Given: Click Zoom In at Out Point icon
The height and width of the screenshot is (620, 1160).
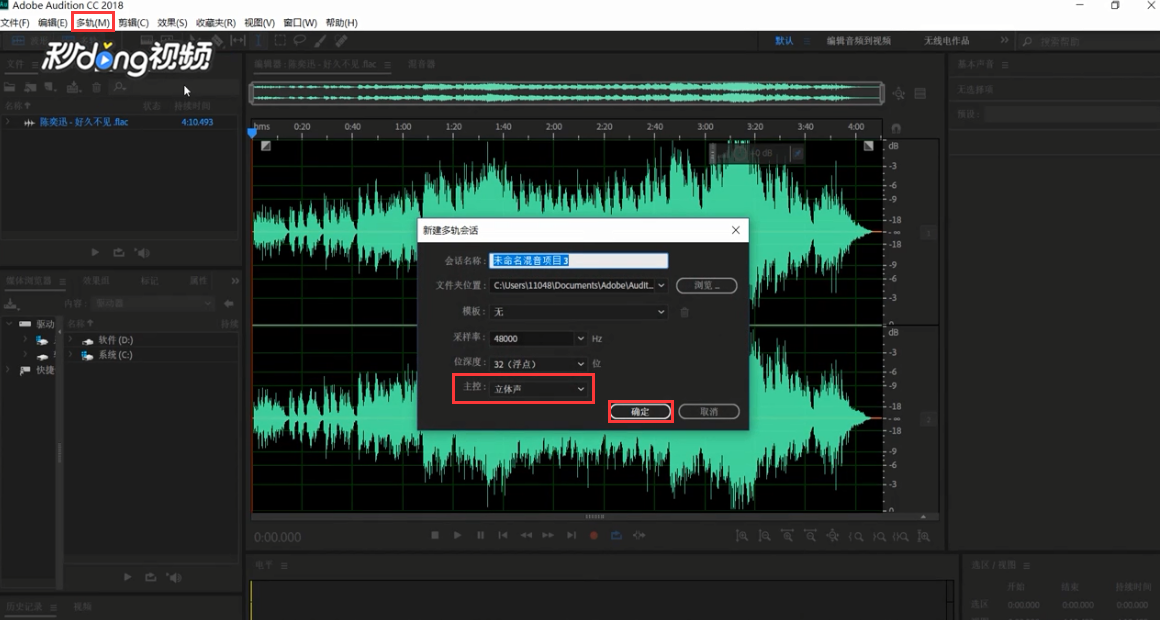Looking at the screenshot, I should pos(879,536).
